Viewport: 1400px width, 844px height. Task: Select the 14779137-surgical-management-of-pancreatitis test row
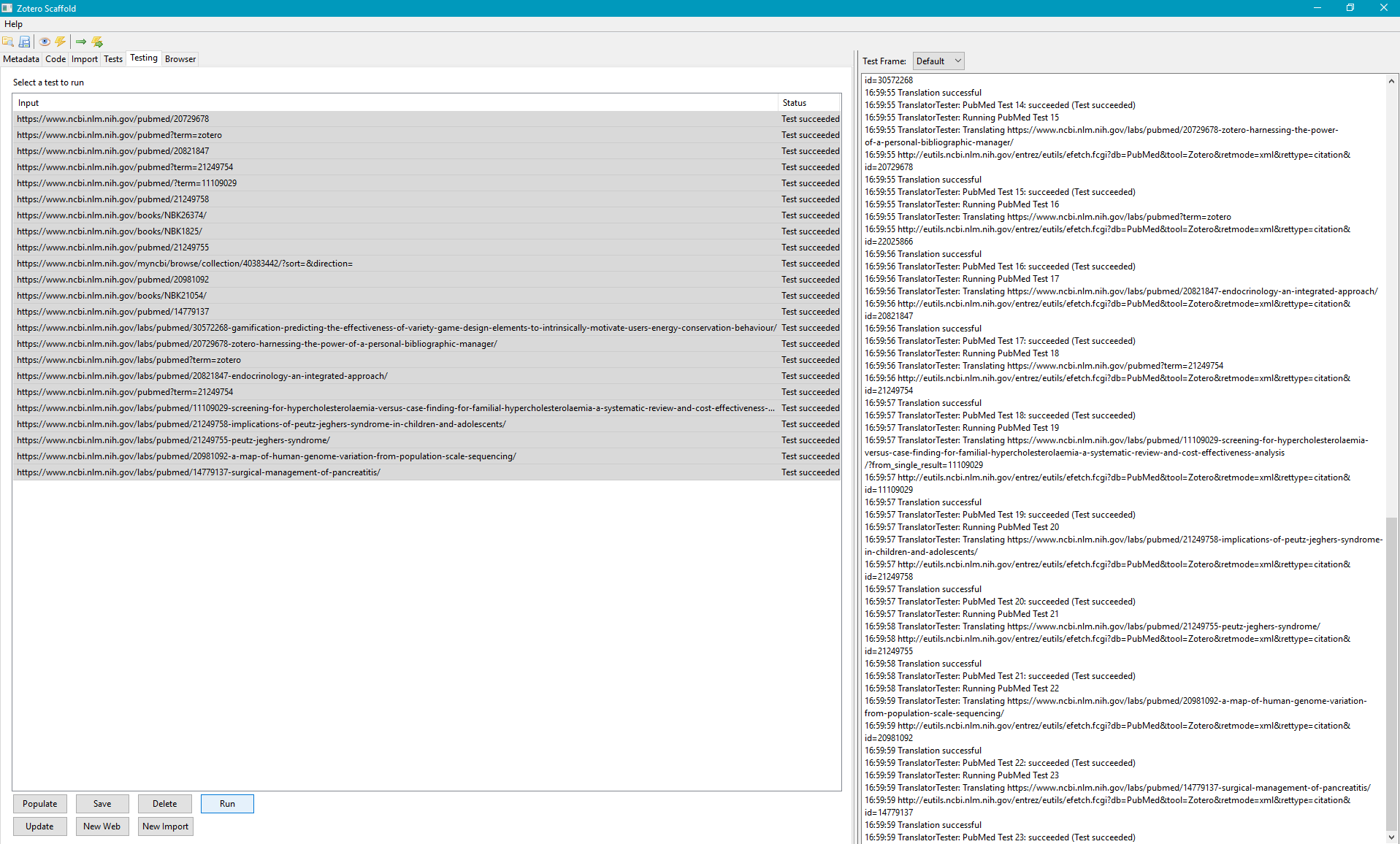[x=427, y=472]
